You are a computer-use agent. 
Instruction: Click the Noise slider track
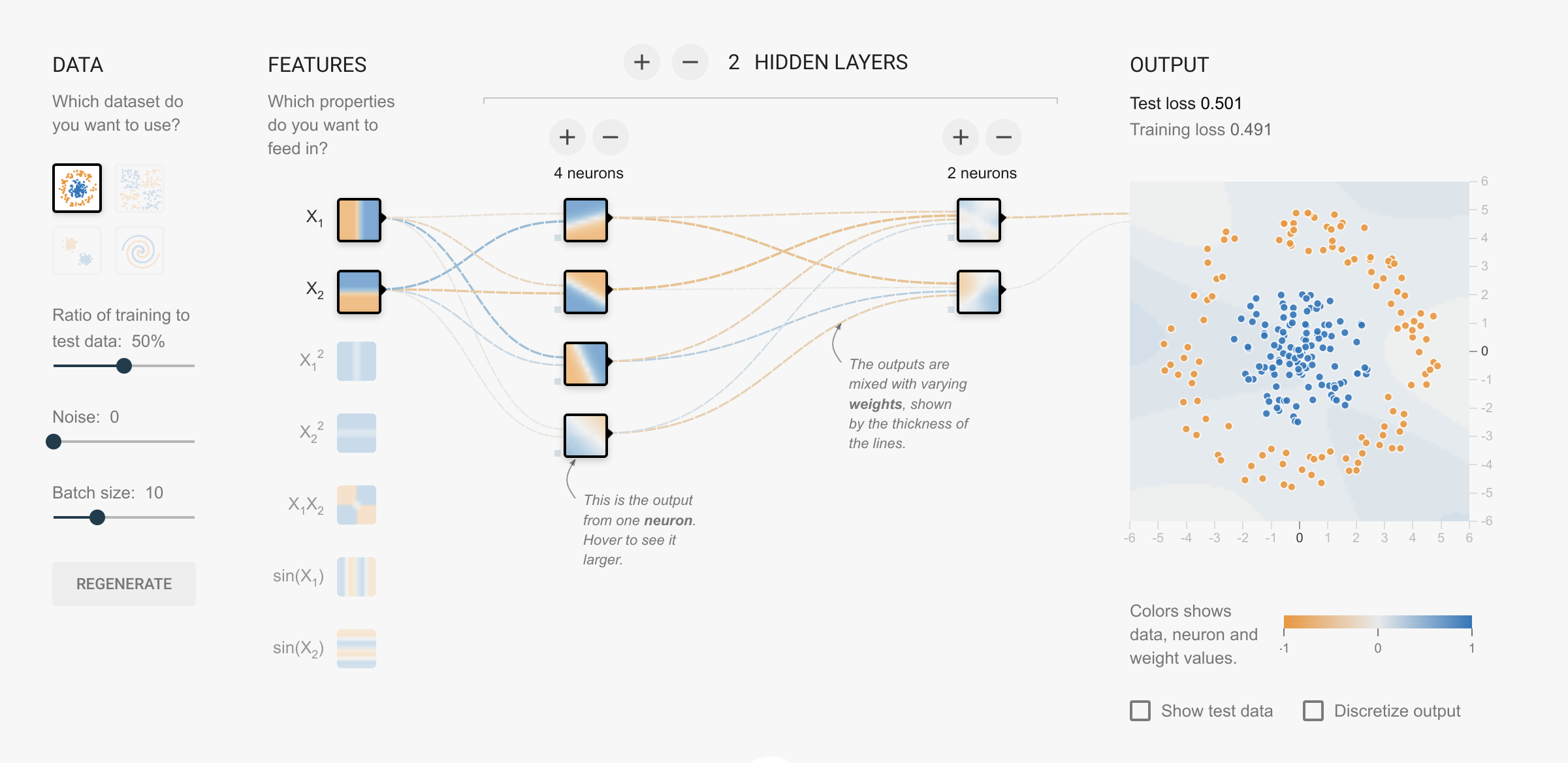click(124, 442)
